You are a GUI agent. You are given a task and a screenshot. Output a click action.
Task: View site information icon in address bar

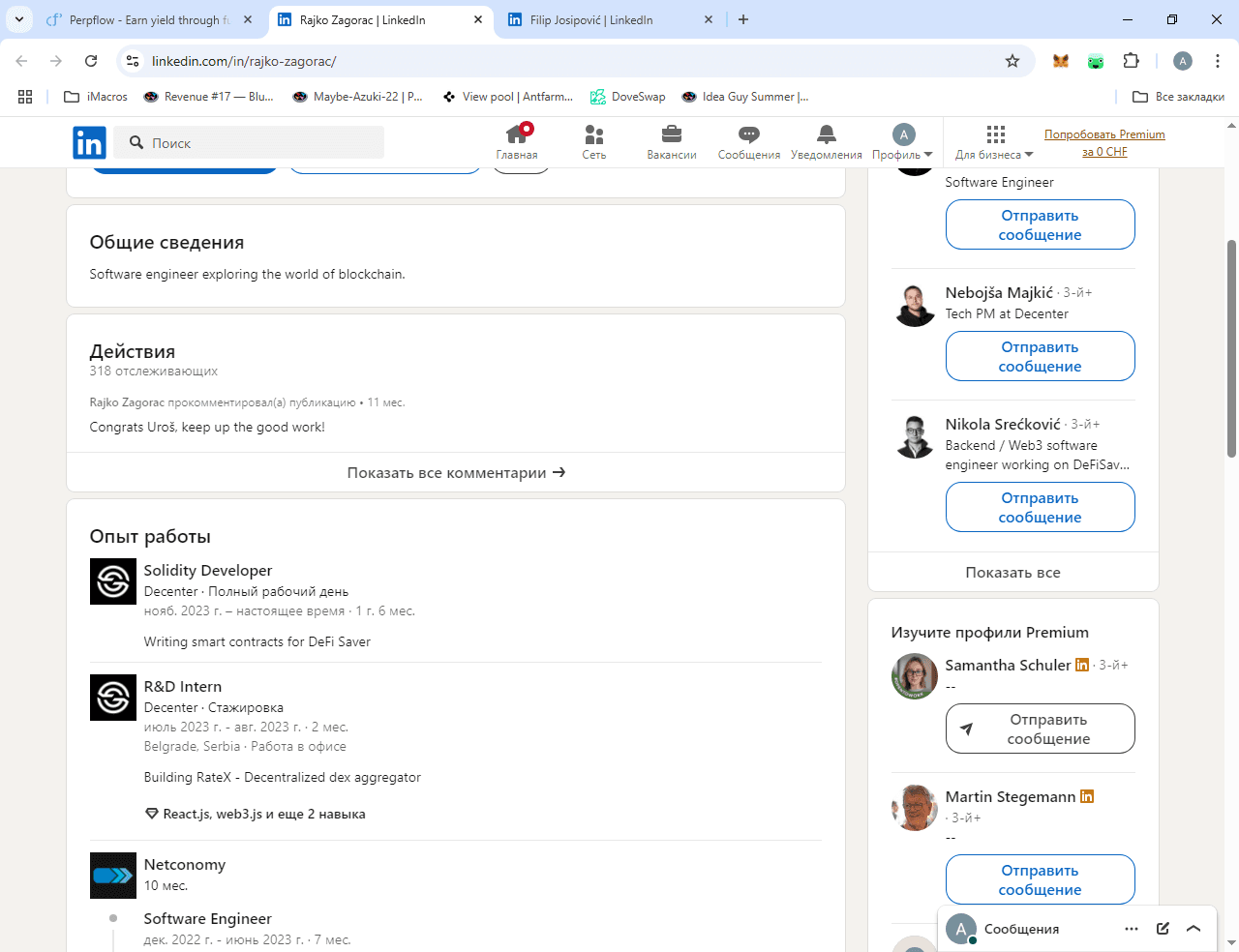click(134, 61)
